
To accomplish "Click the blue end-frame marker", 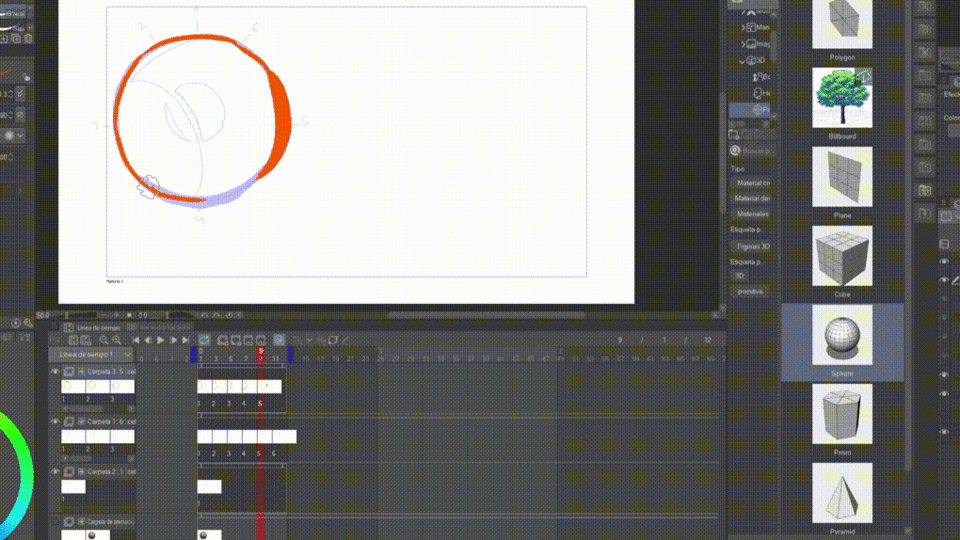I will click(291, 354).
